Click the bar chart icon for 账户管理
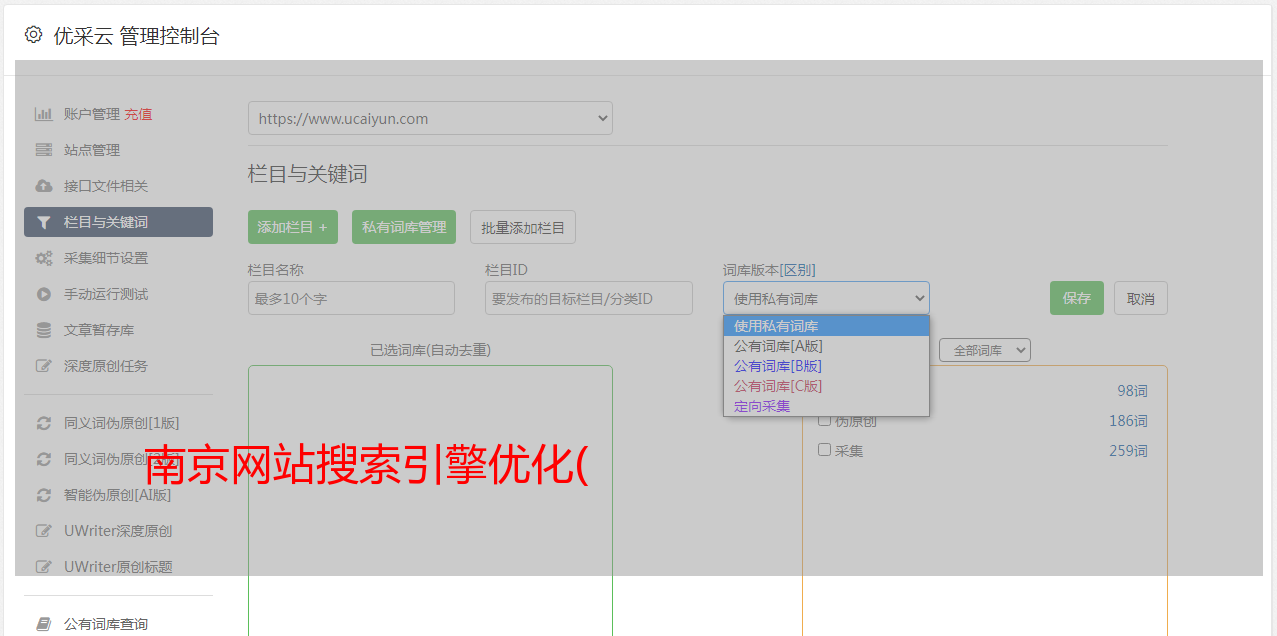The image size is (1277, 636). (43, 114)
